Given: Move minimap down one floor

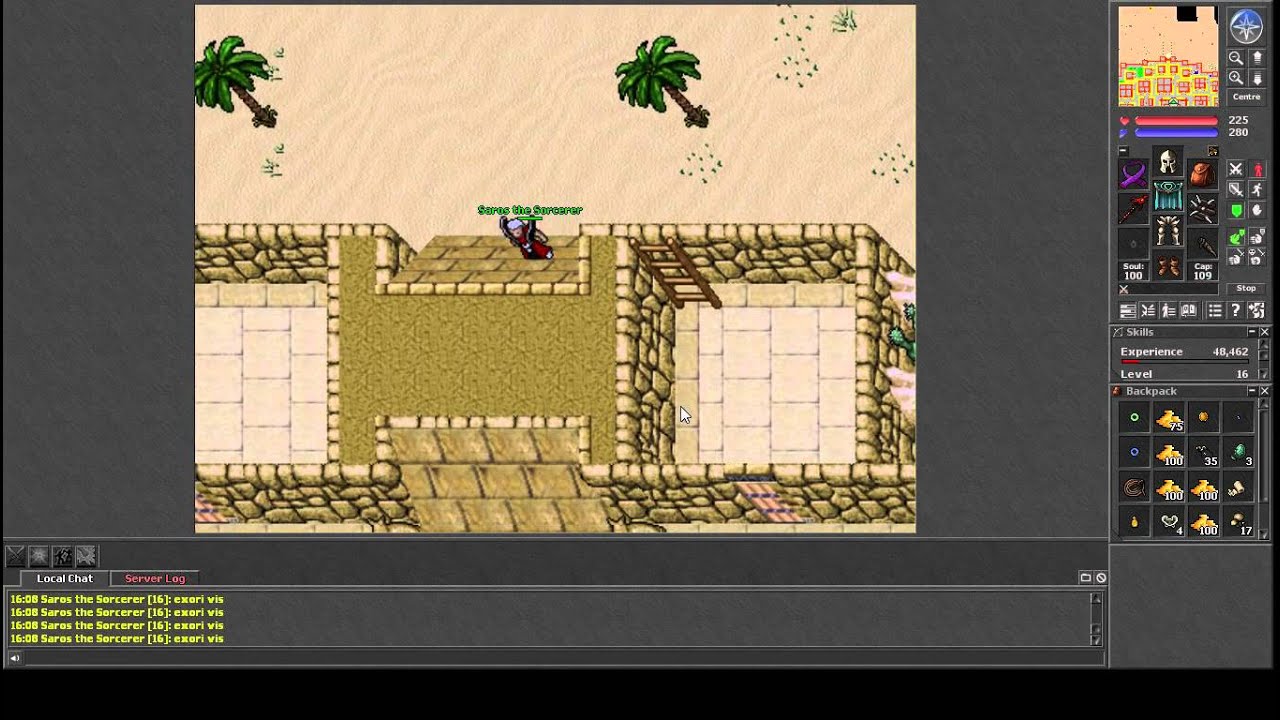Looking at the screenshot, I should [x=1257, y=78].
